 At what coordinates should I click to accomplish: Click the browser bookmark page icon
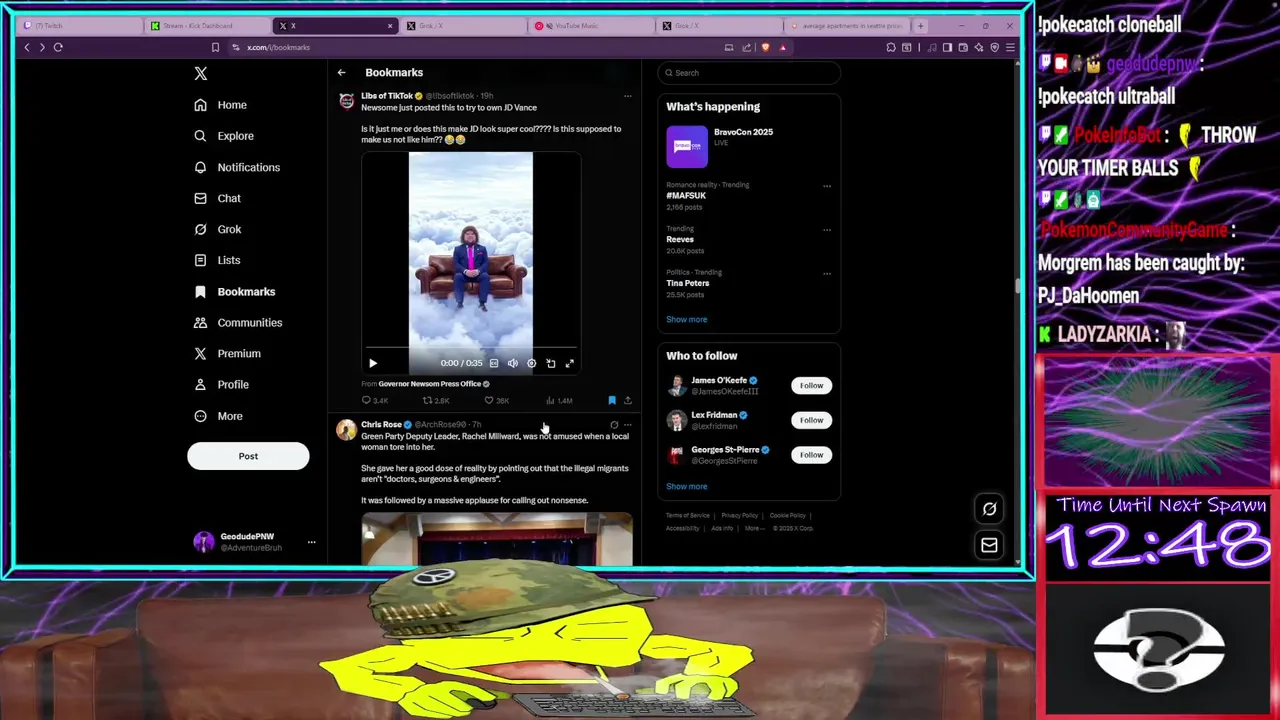pos(215,47)
